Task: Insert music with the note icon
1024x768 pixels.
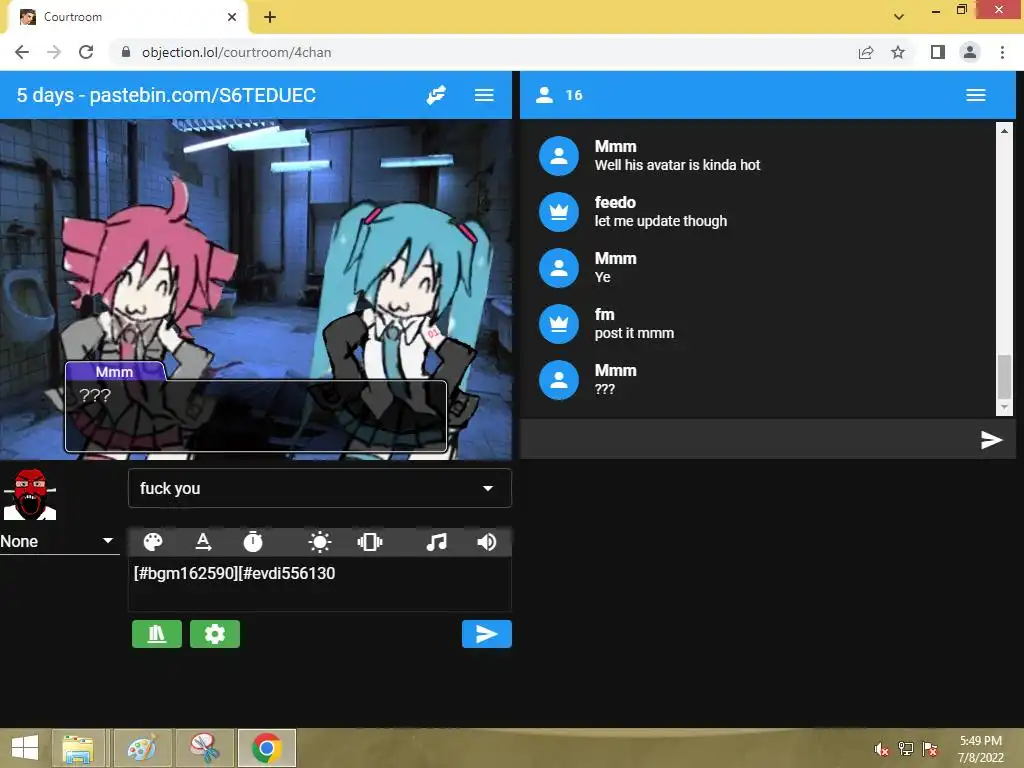Action: click(436, 542)
